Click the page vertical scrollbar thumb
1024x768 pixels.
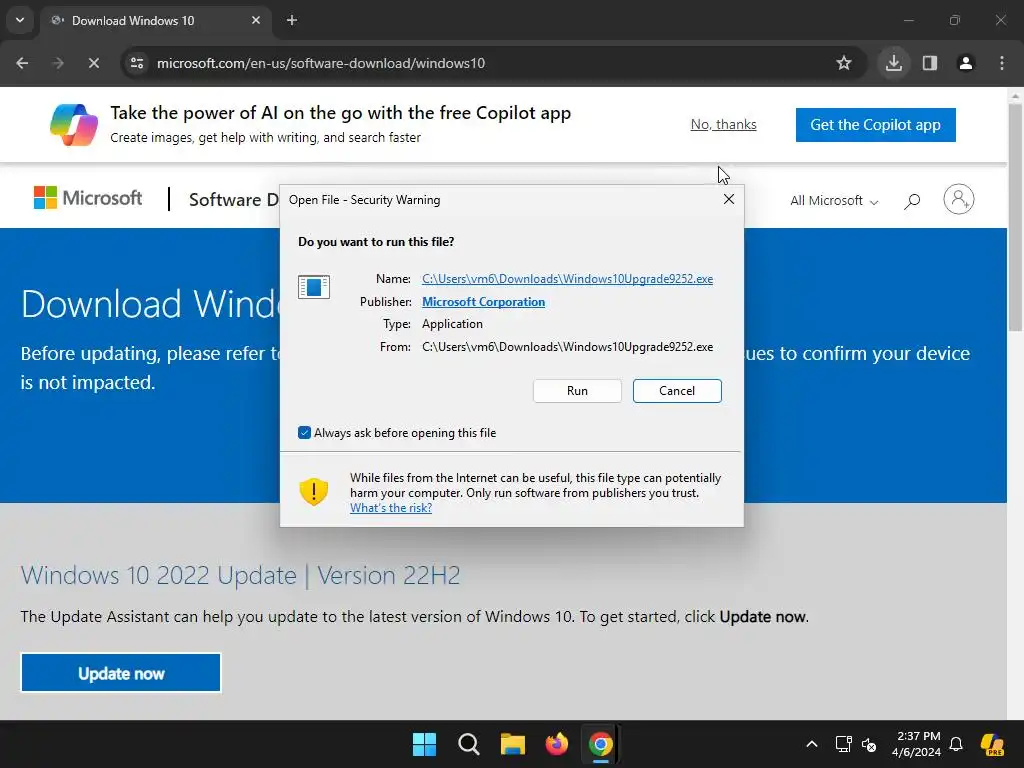[x=1015, y=217]
